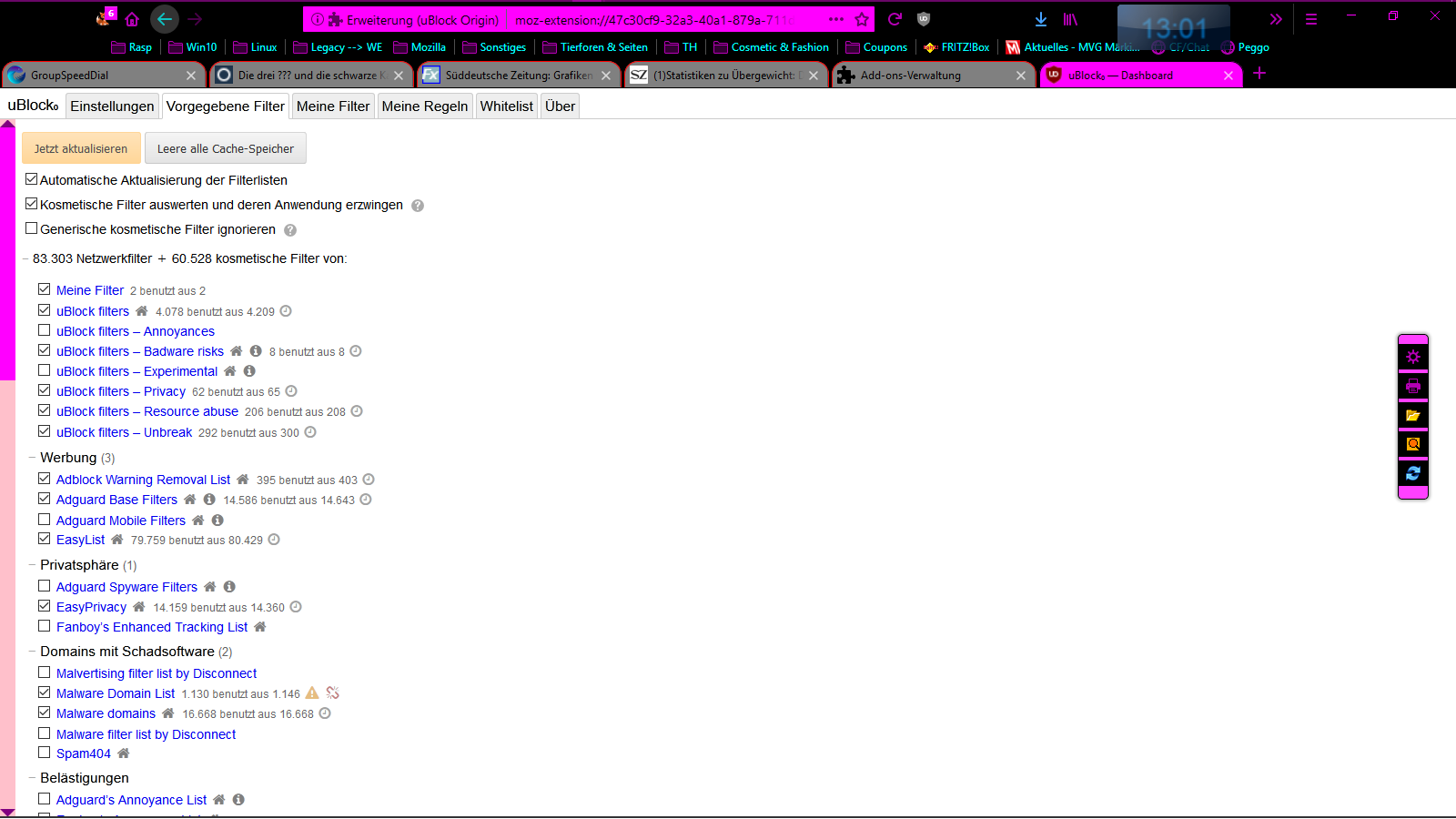Open the Firefox library icon
This screenshot has height=819, width=1456.
click(x=1070, y=19)
